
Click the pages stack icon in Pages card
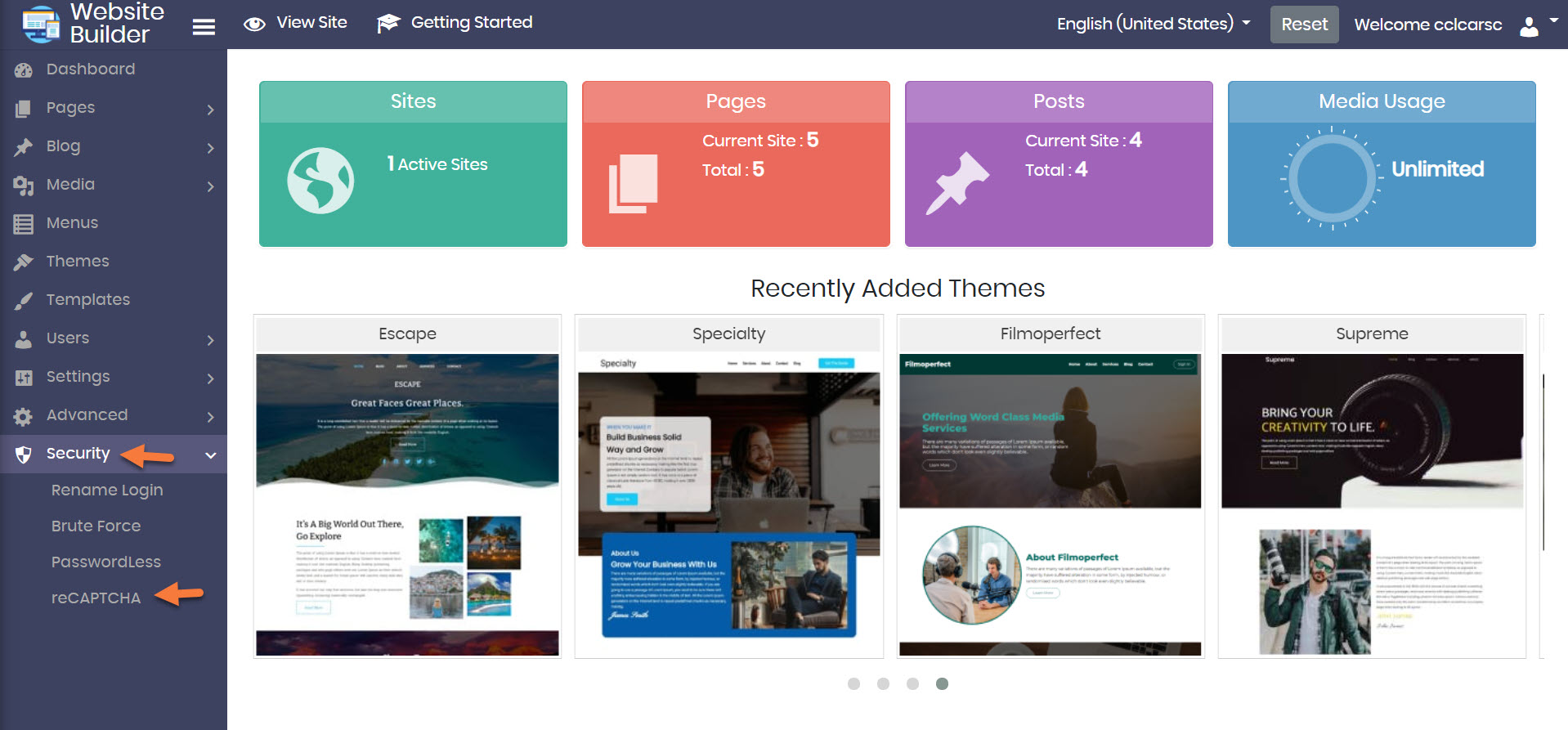coord(634,183)
